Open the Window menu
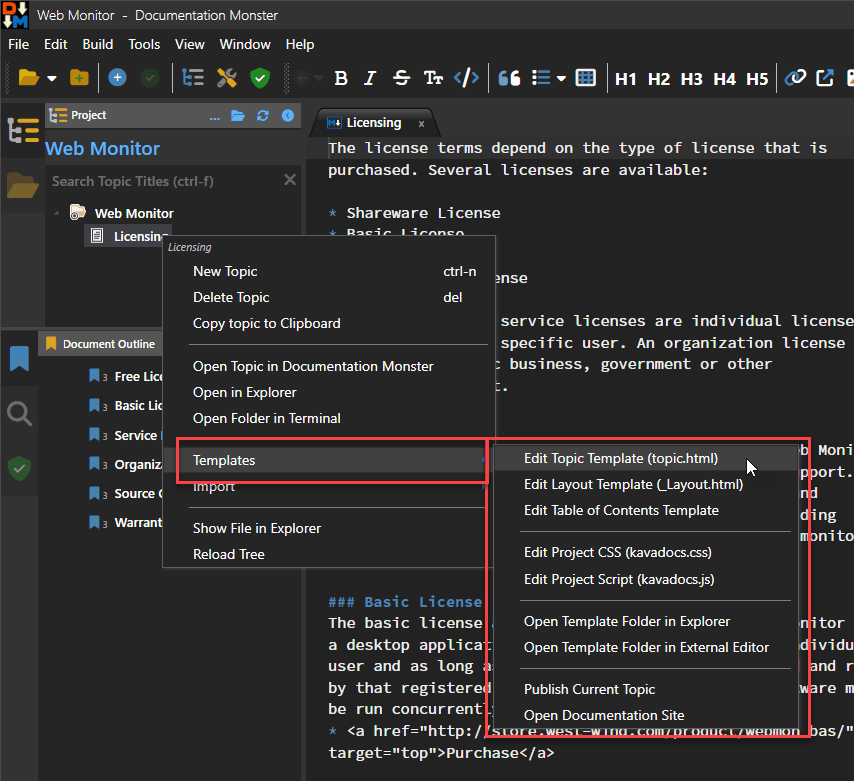 coord(245,44)
